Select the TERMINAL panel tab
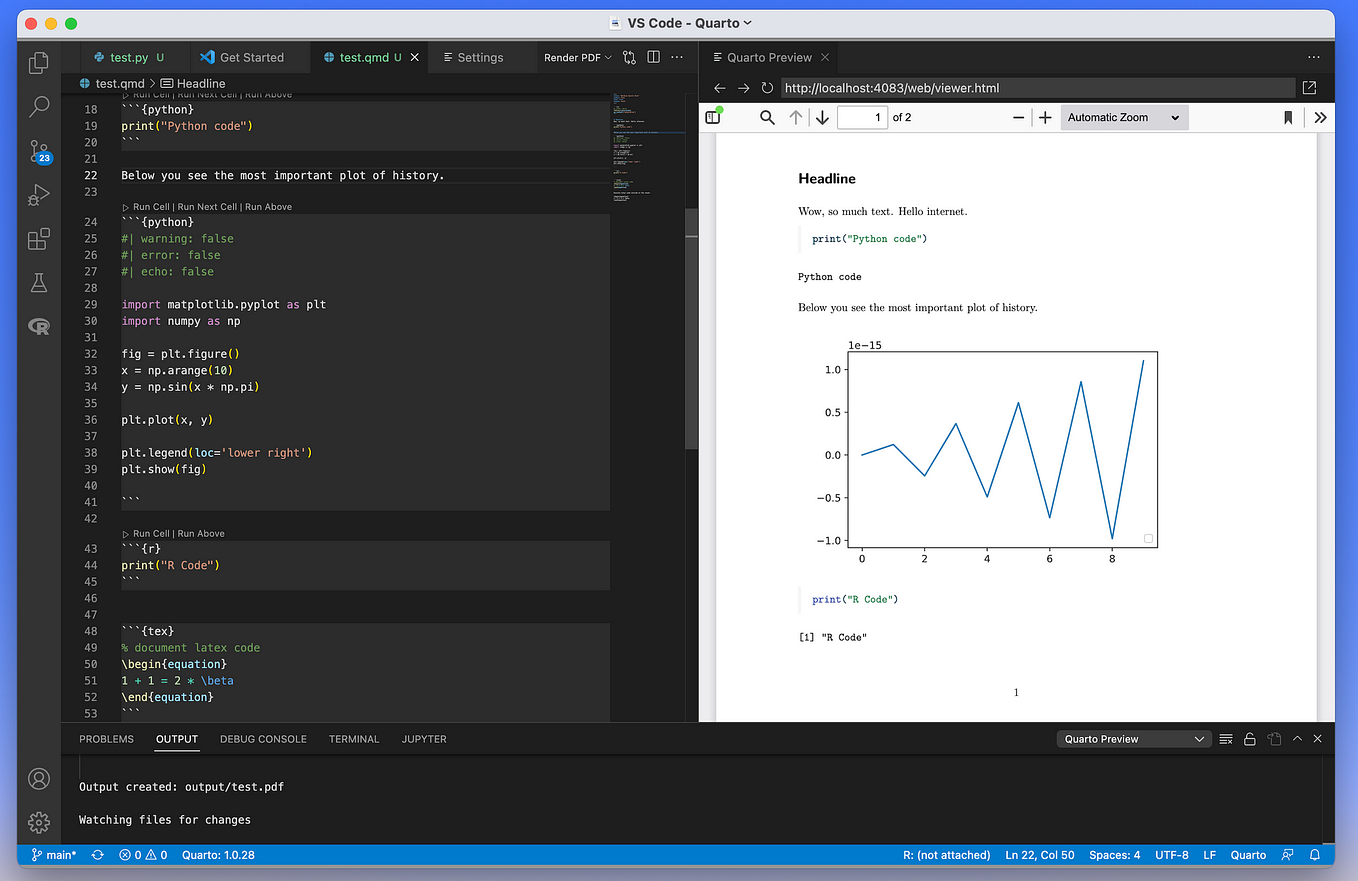Image resolution: width=1358 pixels, height=881 pixels. pos(354,739)
